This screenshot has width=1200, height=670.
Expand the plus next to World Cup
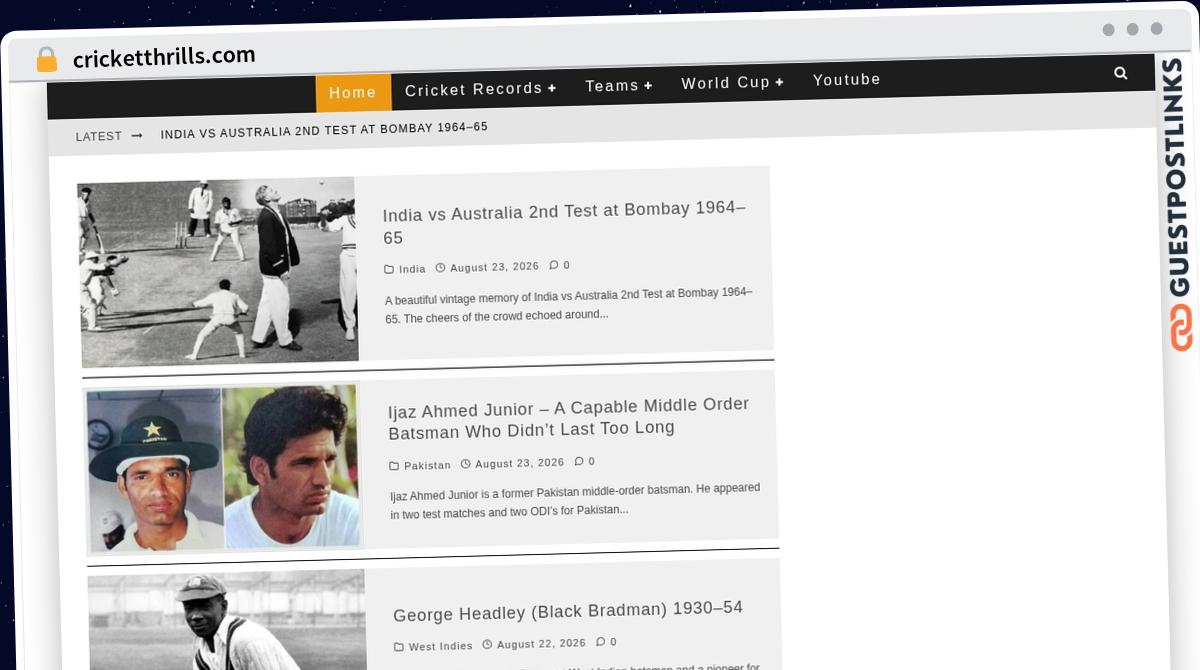tap(779, 82)
